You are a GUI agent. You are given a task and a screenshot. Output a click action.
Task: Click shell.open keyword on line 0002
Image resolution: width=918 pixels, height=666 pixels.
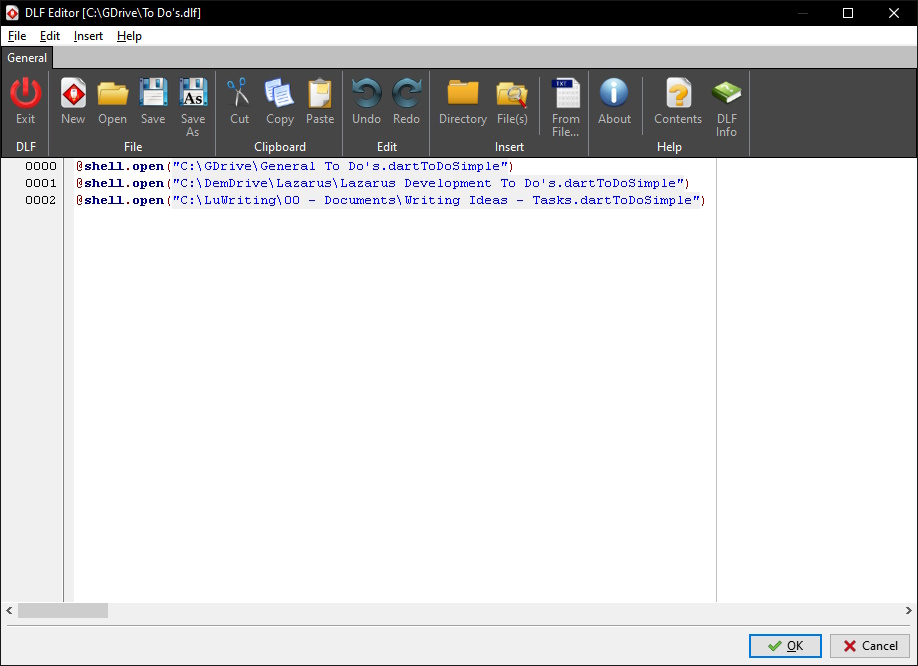pos(124,200)
